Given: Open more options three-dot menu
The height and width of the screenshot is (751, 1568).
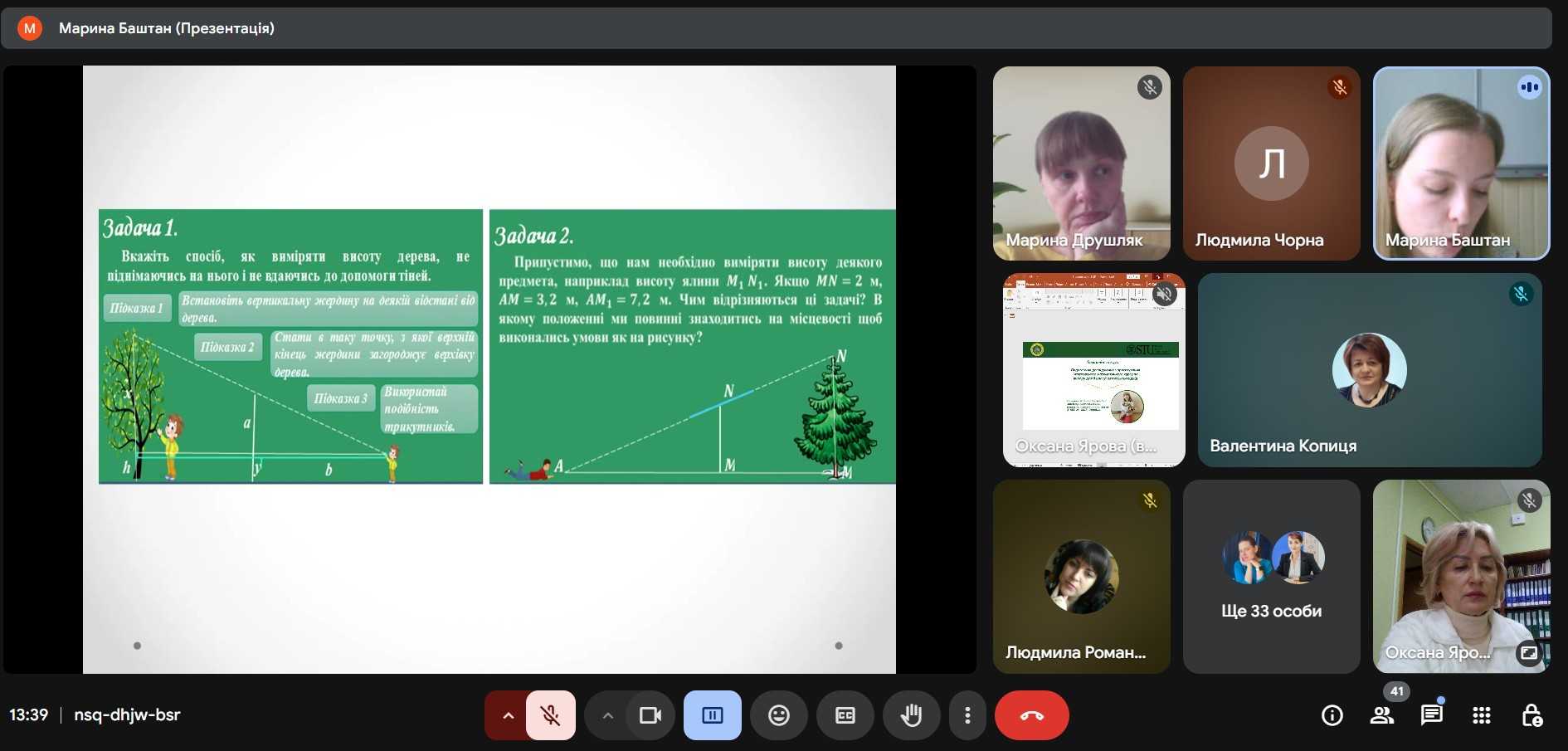Looking at the screenshot, I should [x=967, y=715].
